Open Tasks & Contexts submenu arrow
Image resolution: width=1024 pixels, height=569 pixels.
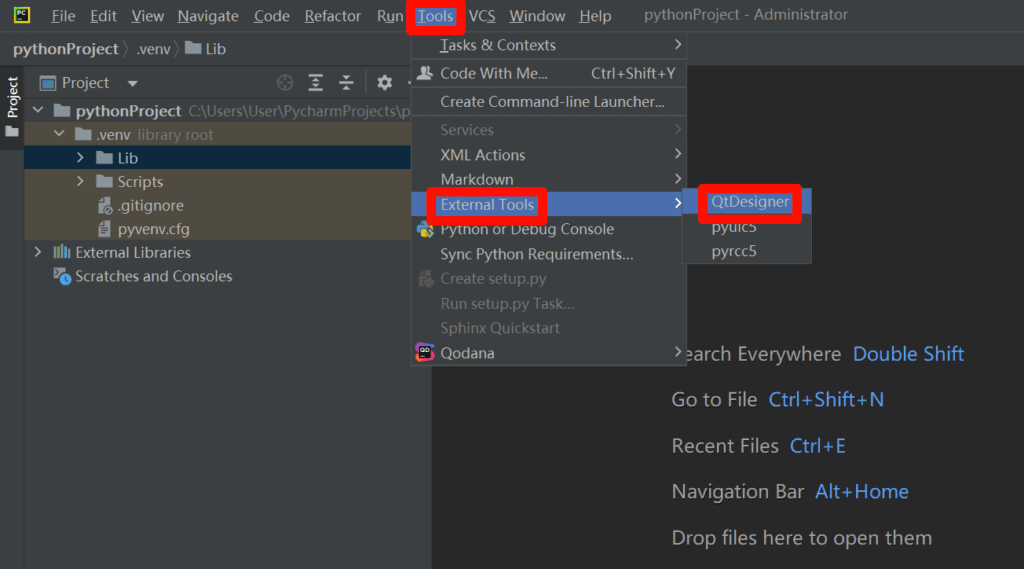click(x=677, y=44)
